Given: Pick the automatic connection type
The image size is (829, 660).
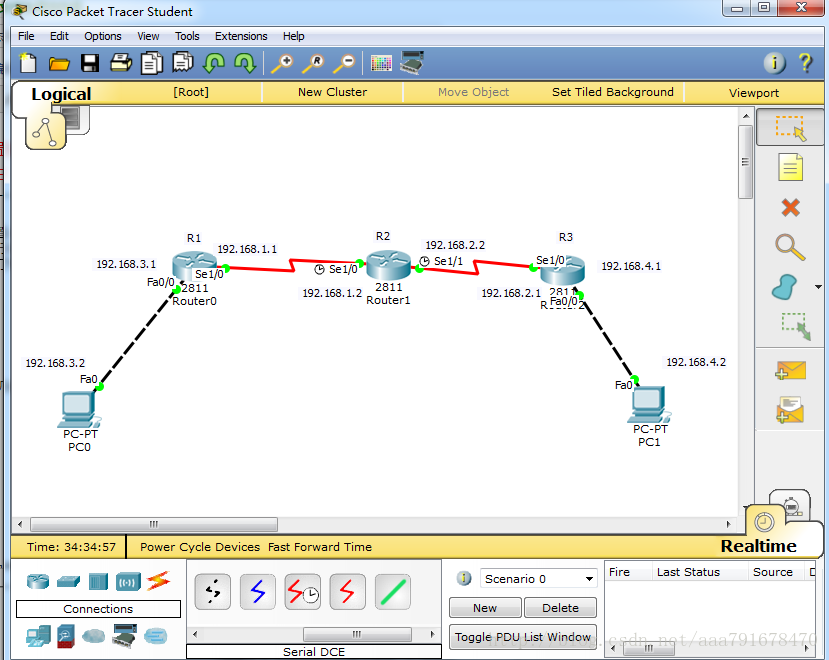Looking at the screenshot, I should tap(213, 592).
